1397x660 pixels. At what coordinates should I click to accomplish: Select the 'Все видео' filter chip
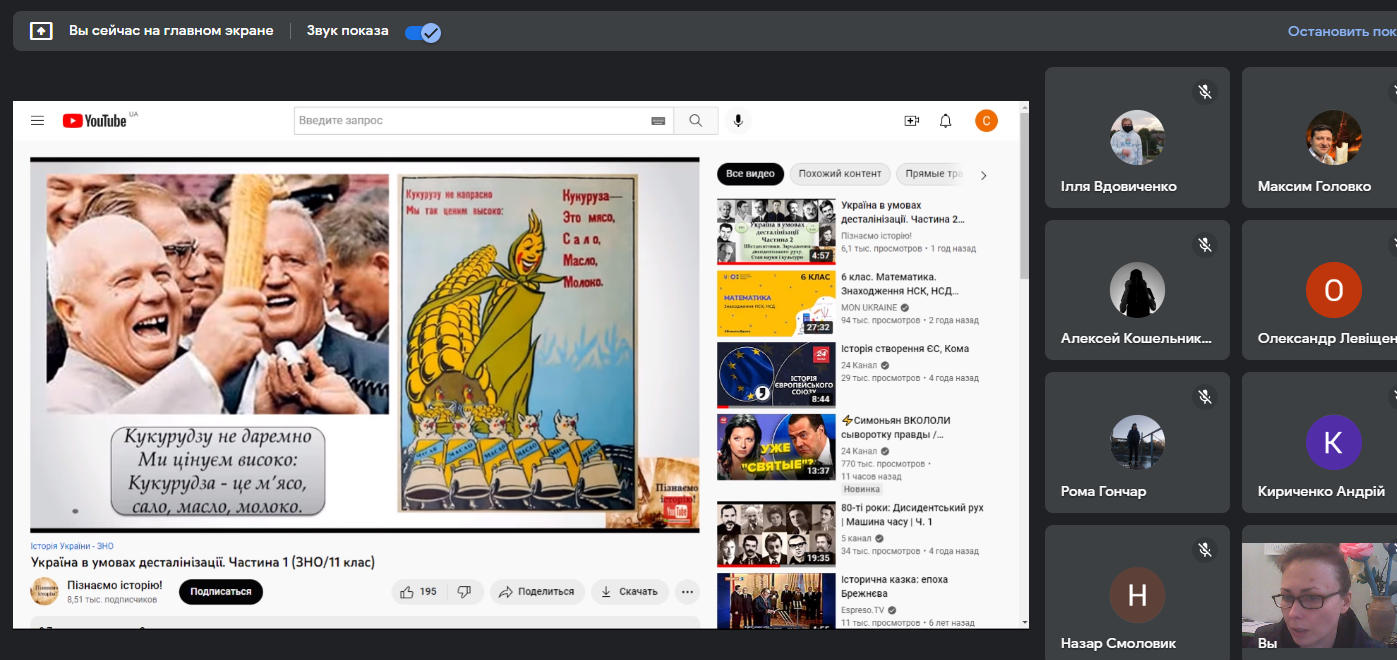750,174
